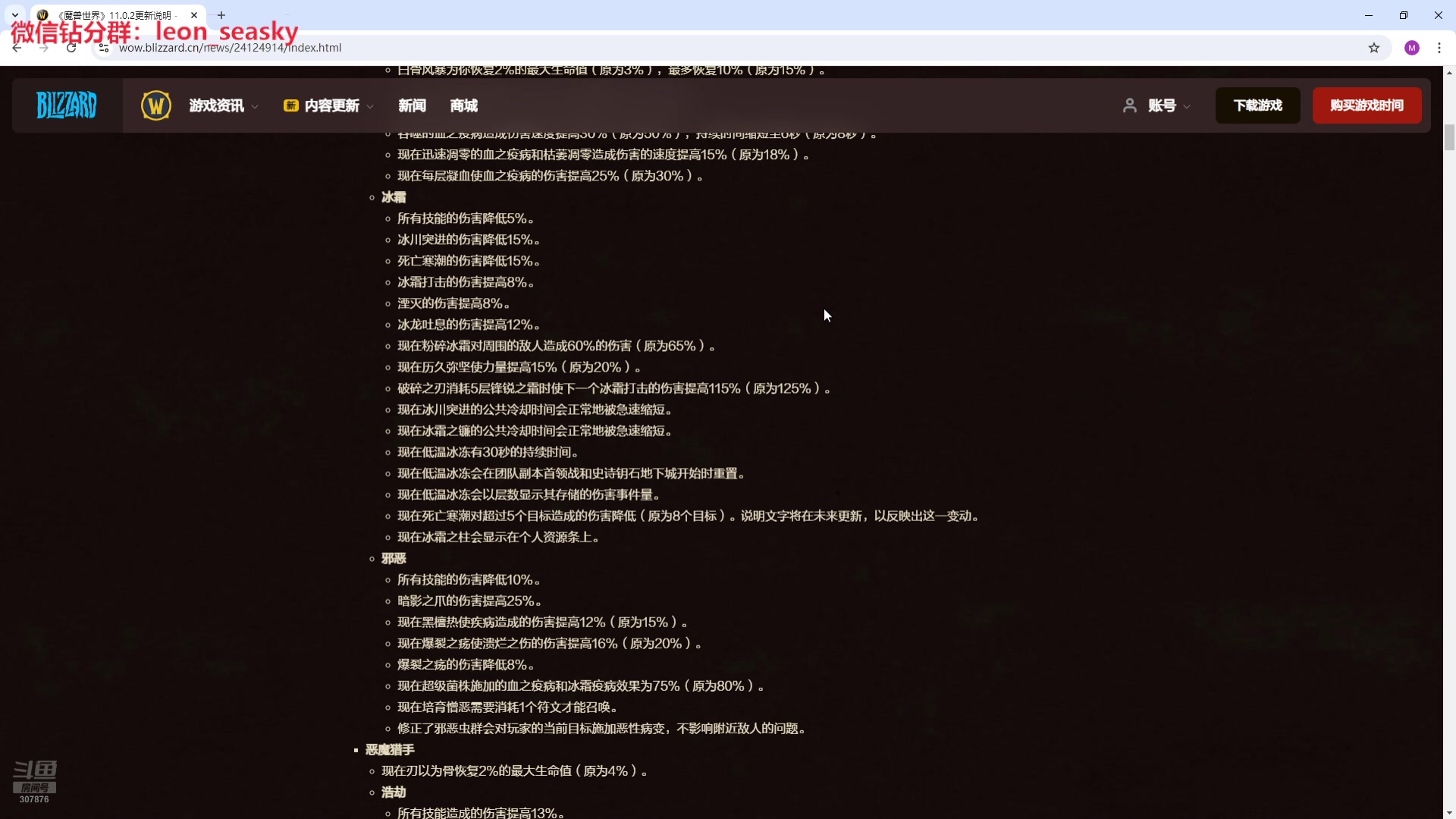Click 下载游戏 button
The image size is (1456, 819).
point(1257,104)
